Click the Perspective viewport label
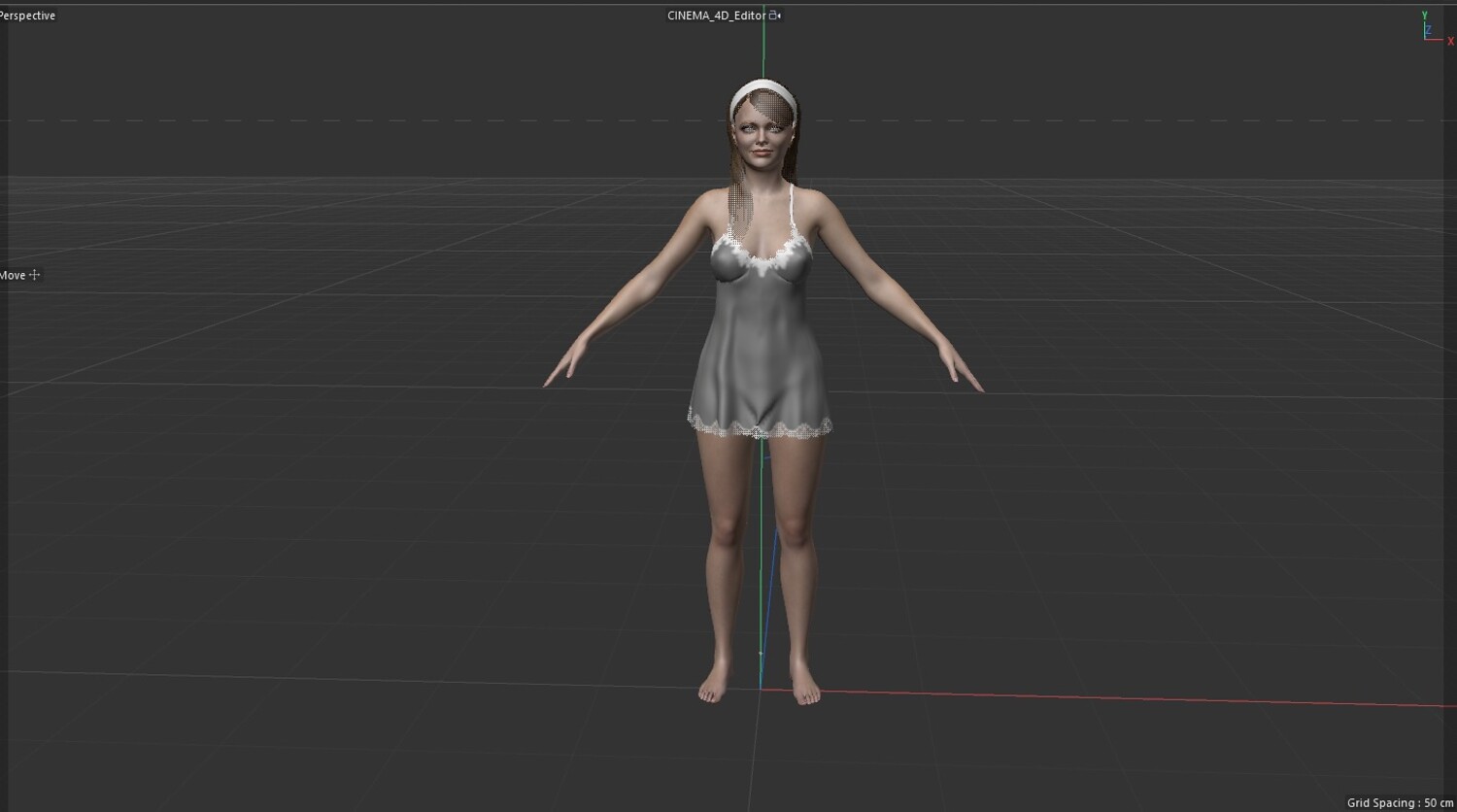The height and width of the screenshot is (812, 1457). (x=28, y=16)
